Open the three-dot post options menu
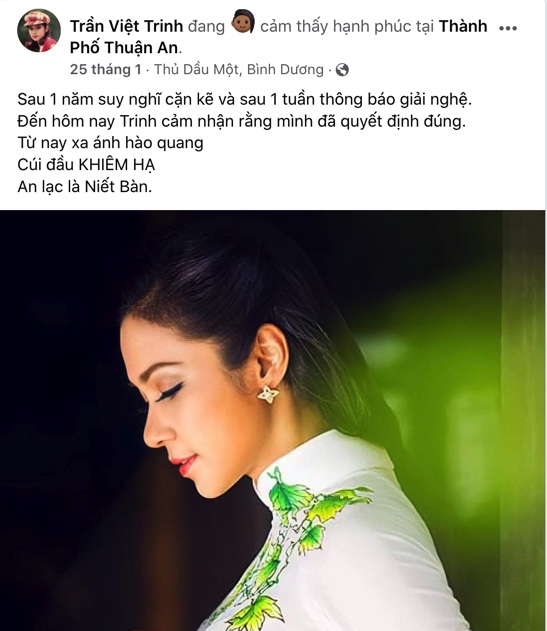The width and height of the screenshot is (547, 631). tap(508, 28)
